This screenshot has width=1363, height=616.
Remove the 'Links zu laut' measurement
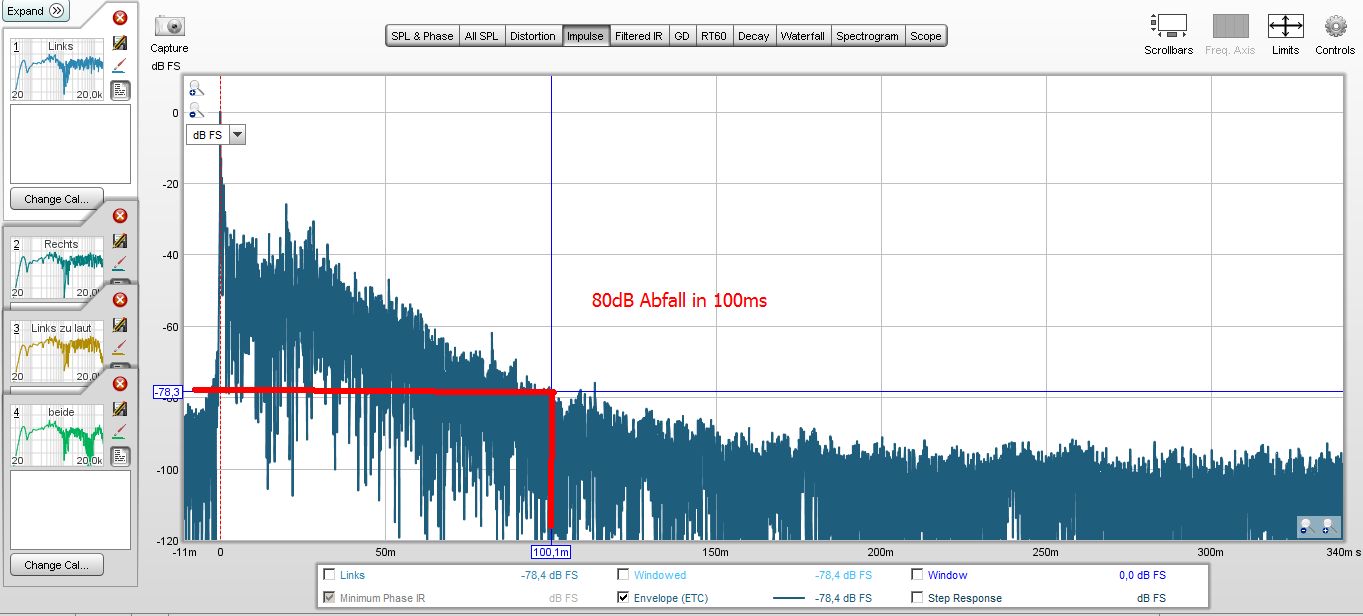120,300
